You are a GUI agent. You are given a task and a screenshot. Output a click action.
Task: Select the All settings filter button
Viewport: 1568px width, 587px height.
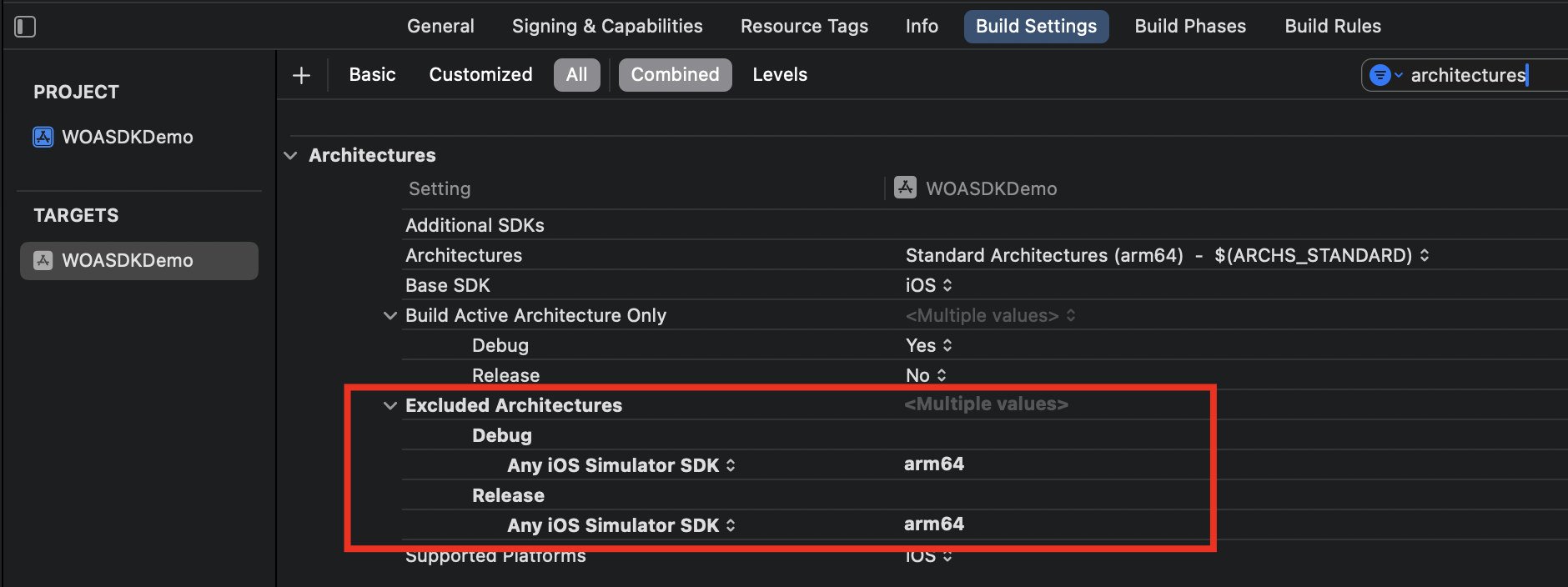click(x=576, y=75)
